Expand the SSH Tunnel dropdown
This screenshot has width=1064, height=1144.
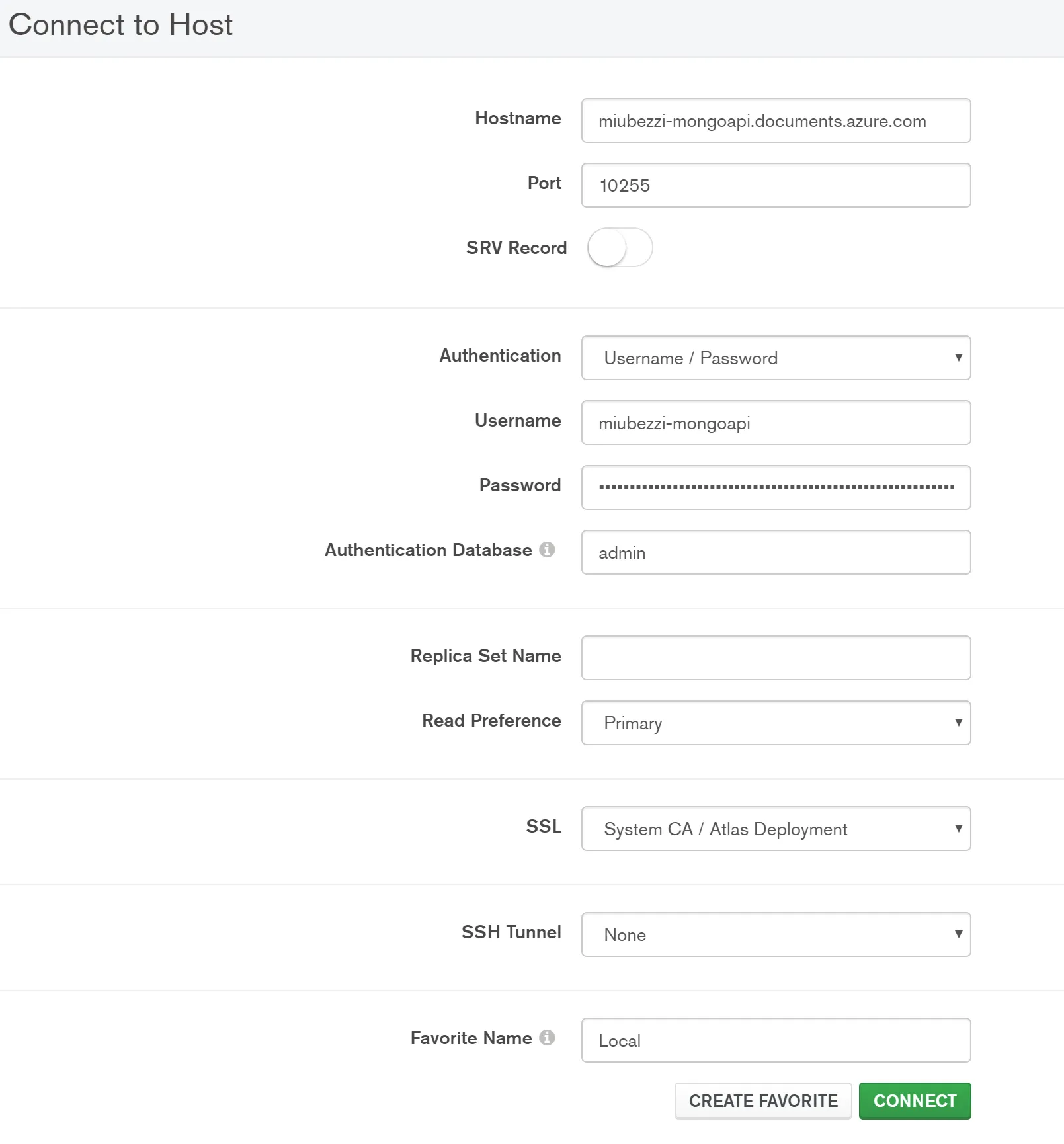tap(775, 934)
